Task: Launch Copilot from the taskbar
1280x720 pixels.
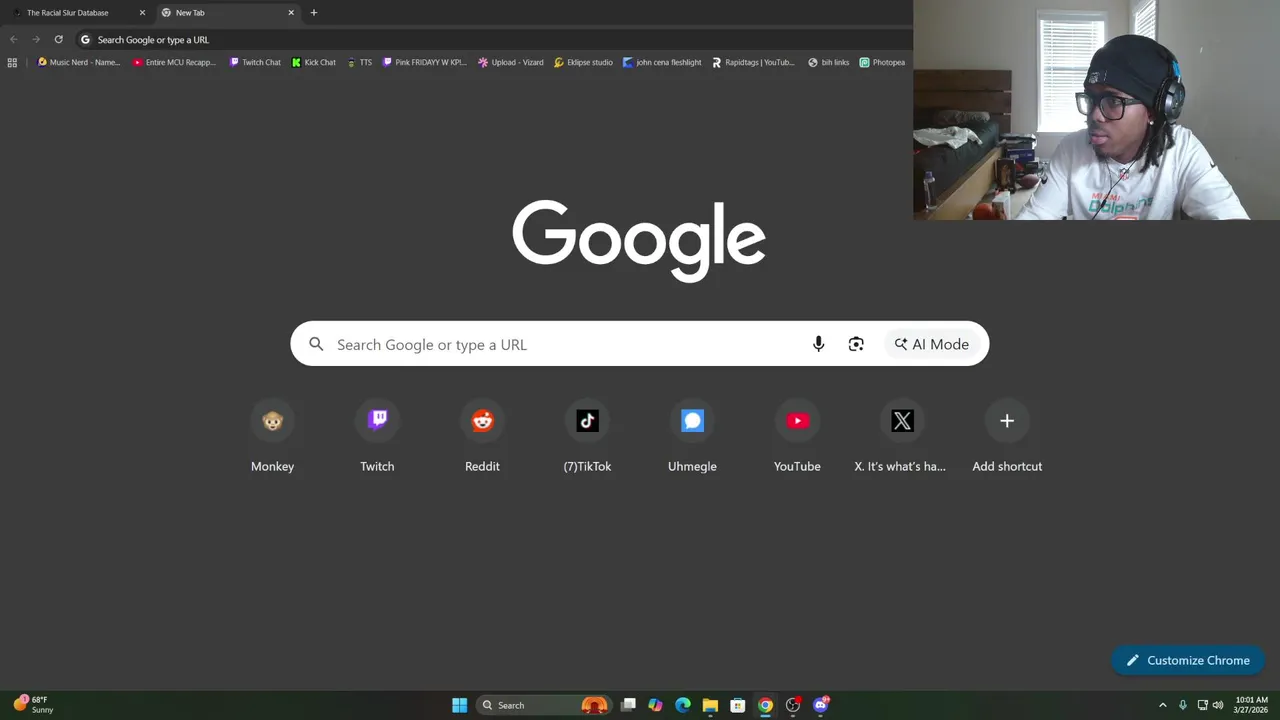Action: click(655, 705)
